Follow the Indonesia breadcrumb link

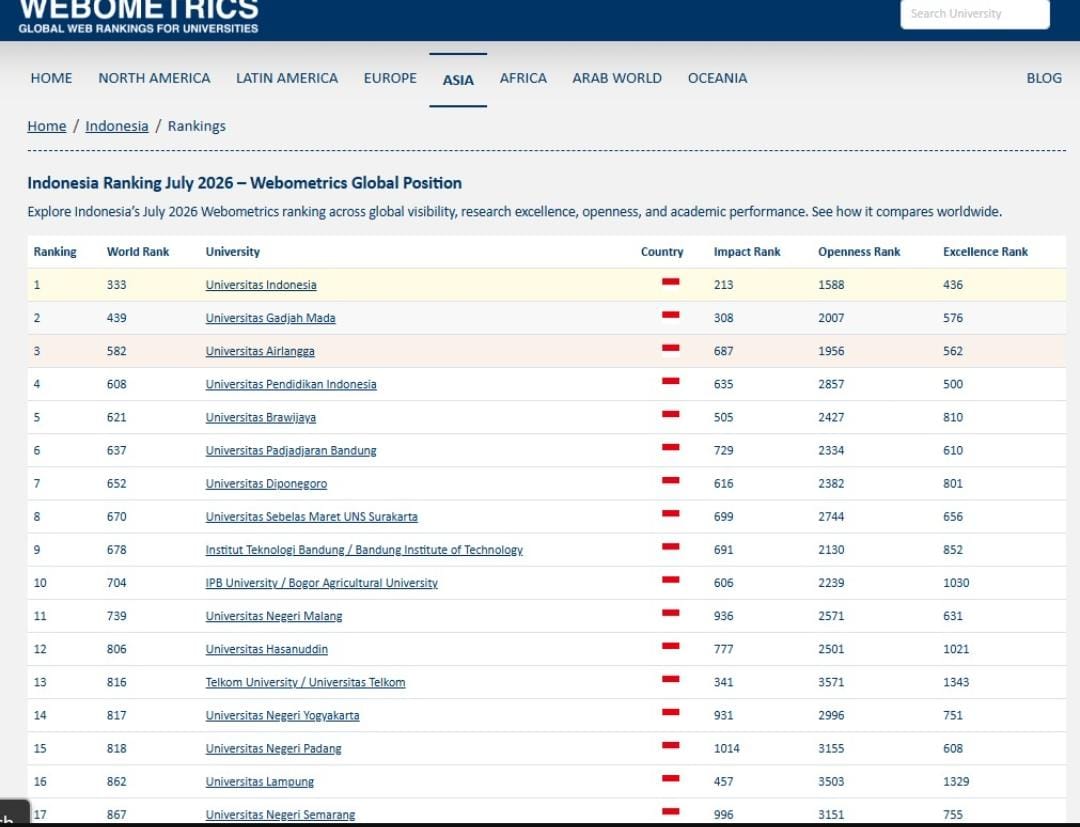coord(116,126)
